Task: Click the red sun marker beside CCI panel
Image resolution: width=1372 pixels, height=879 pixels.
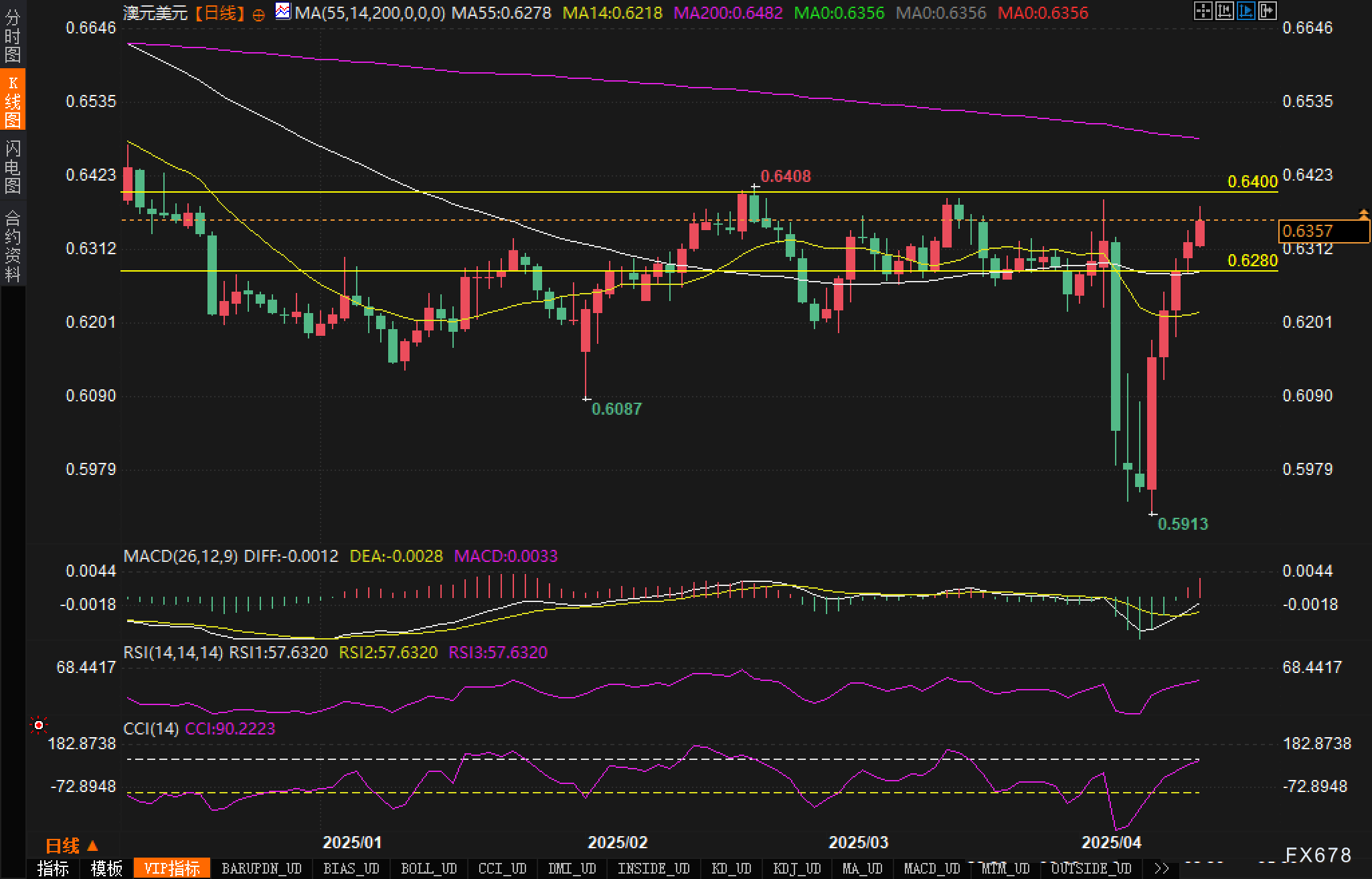Action: tap(39, 725)
